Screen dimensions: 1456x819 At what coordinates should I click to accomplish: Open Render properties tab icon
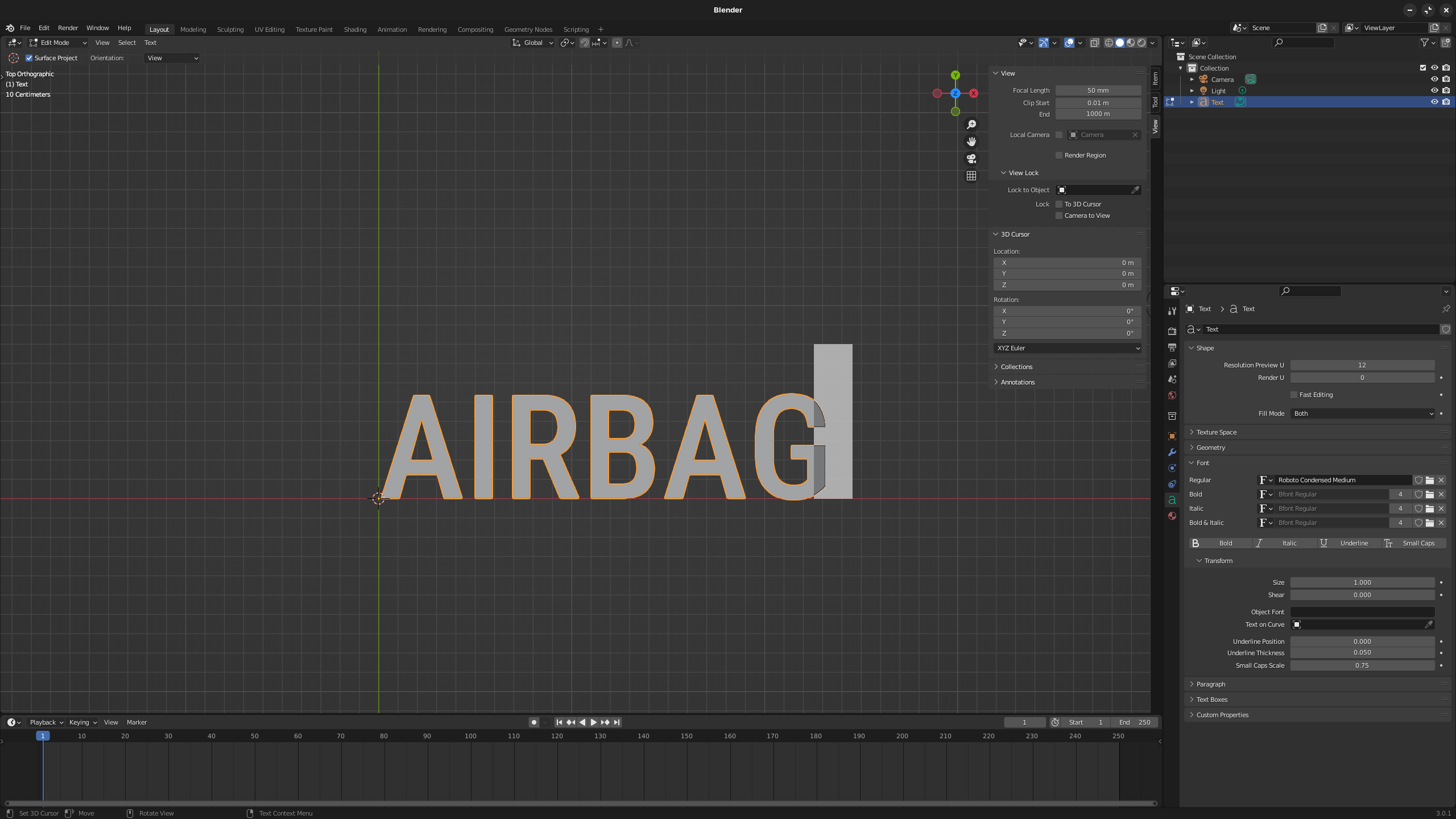point(1172,331)
